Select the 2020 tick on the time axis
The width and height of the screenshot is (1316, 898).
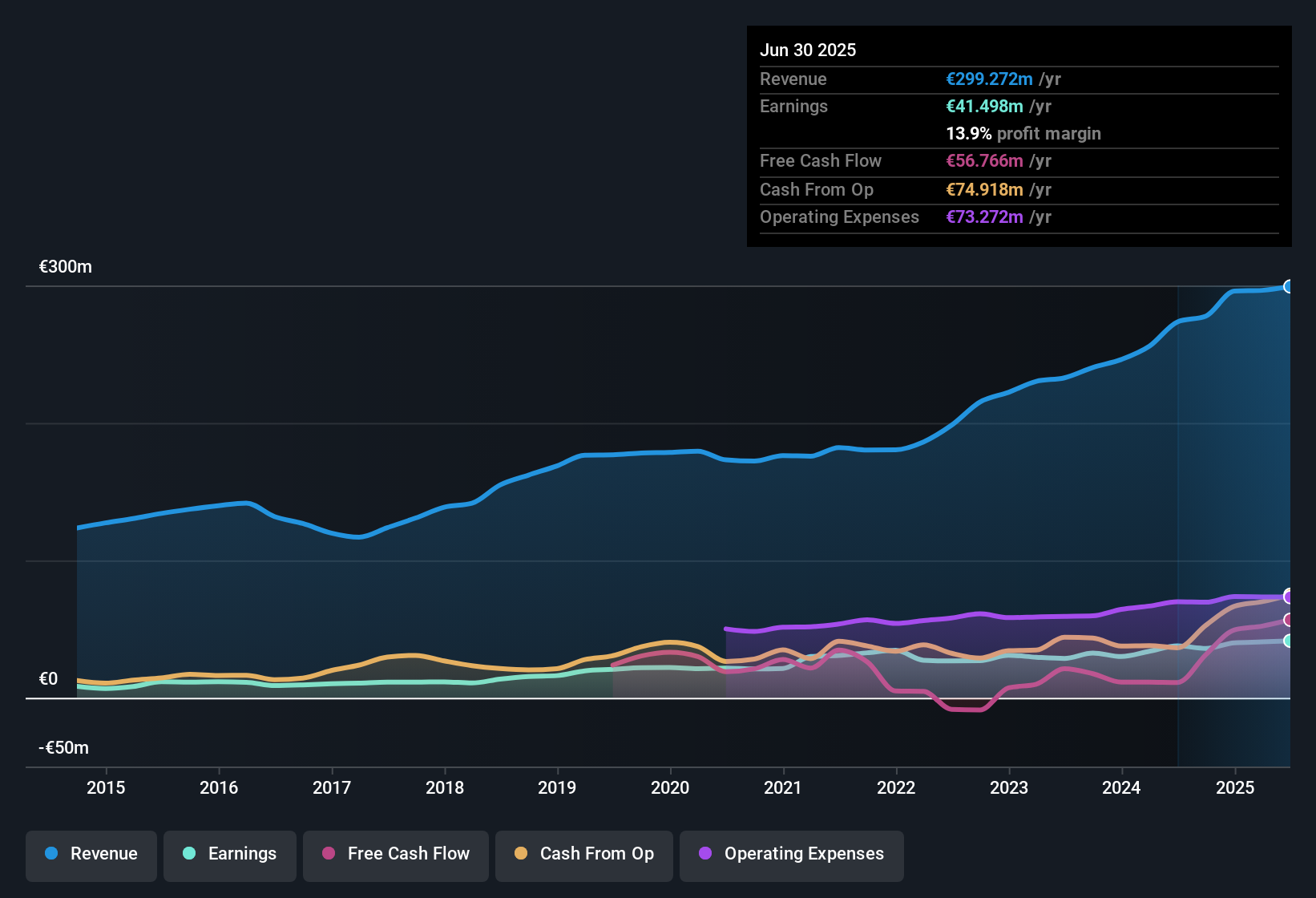click(670, 787)
